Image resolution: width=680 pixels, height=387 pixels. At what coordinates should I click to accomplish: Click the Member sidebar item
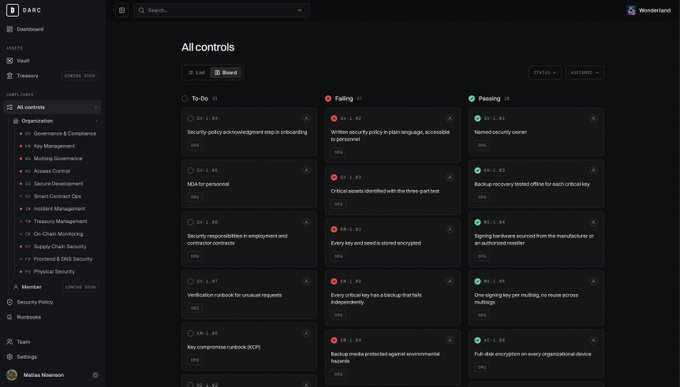pyautogui.click(x=31, y=287)
